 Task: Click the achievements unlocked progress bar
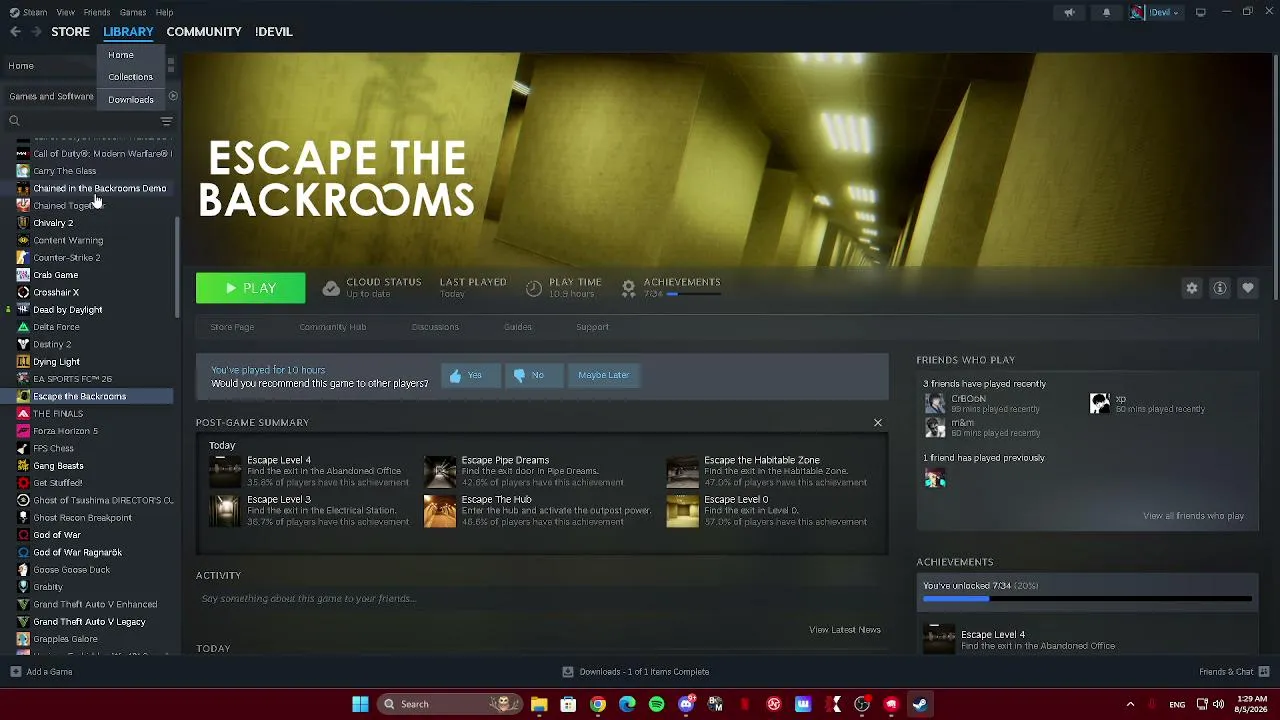[x=1087, y=599]
